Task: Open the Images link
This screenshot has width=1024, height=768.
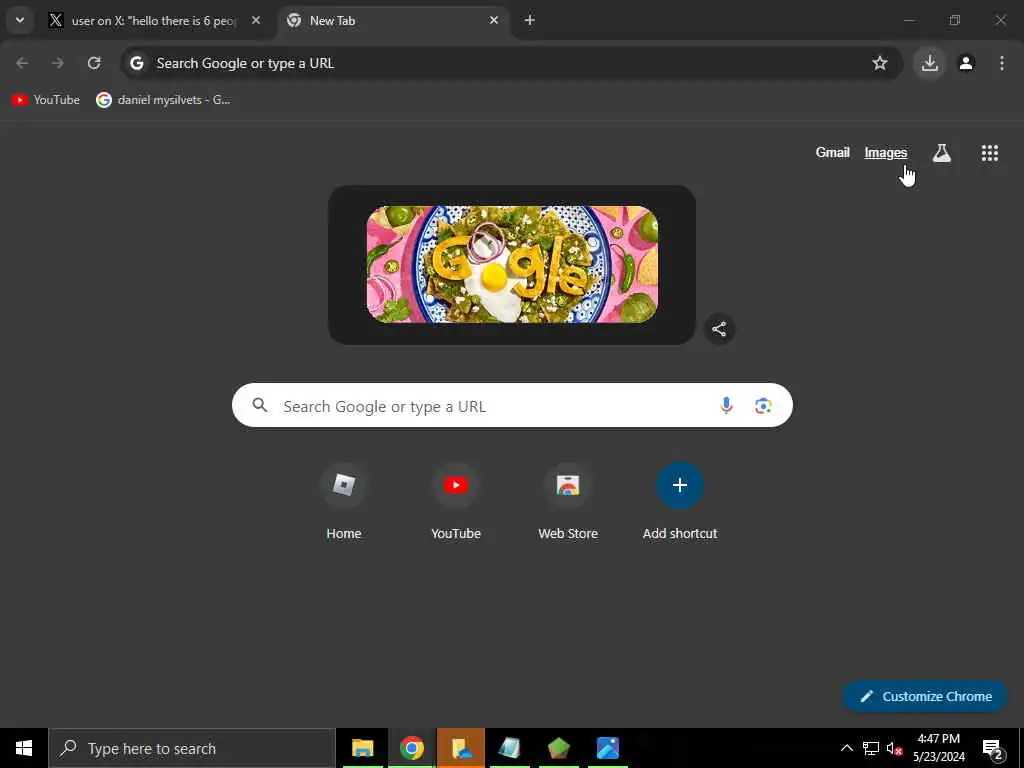Action: point(886,152)
